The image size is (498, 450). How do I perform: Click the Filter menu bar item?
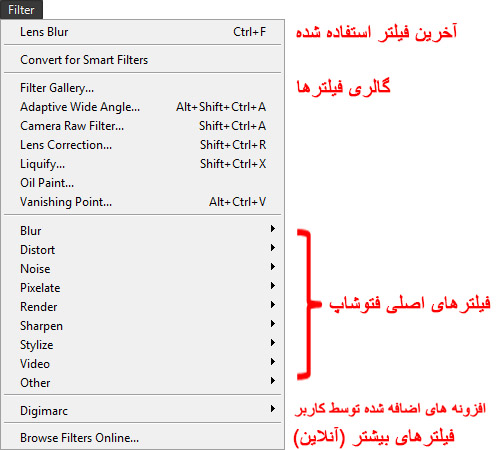click(x=21, y=9)
